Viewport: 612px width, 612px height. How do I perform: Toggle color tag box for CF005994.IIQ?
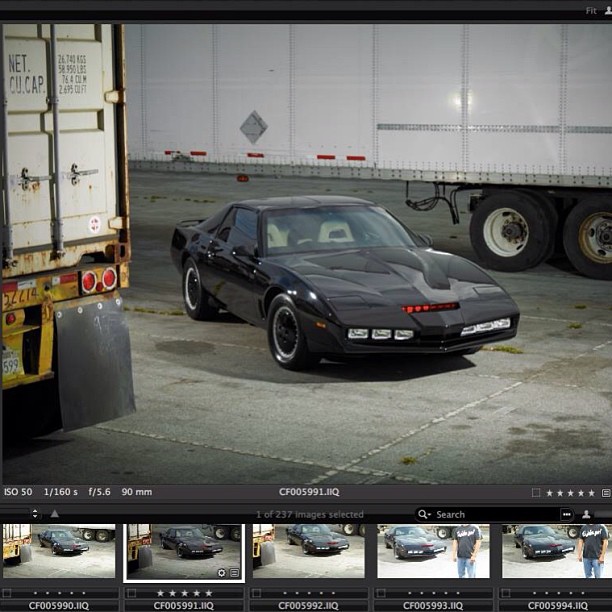coord(506,593)
